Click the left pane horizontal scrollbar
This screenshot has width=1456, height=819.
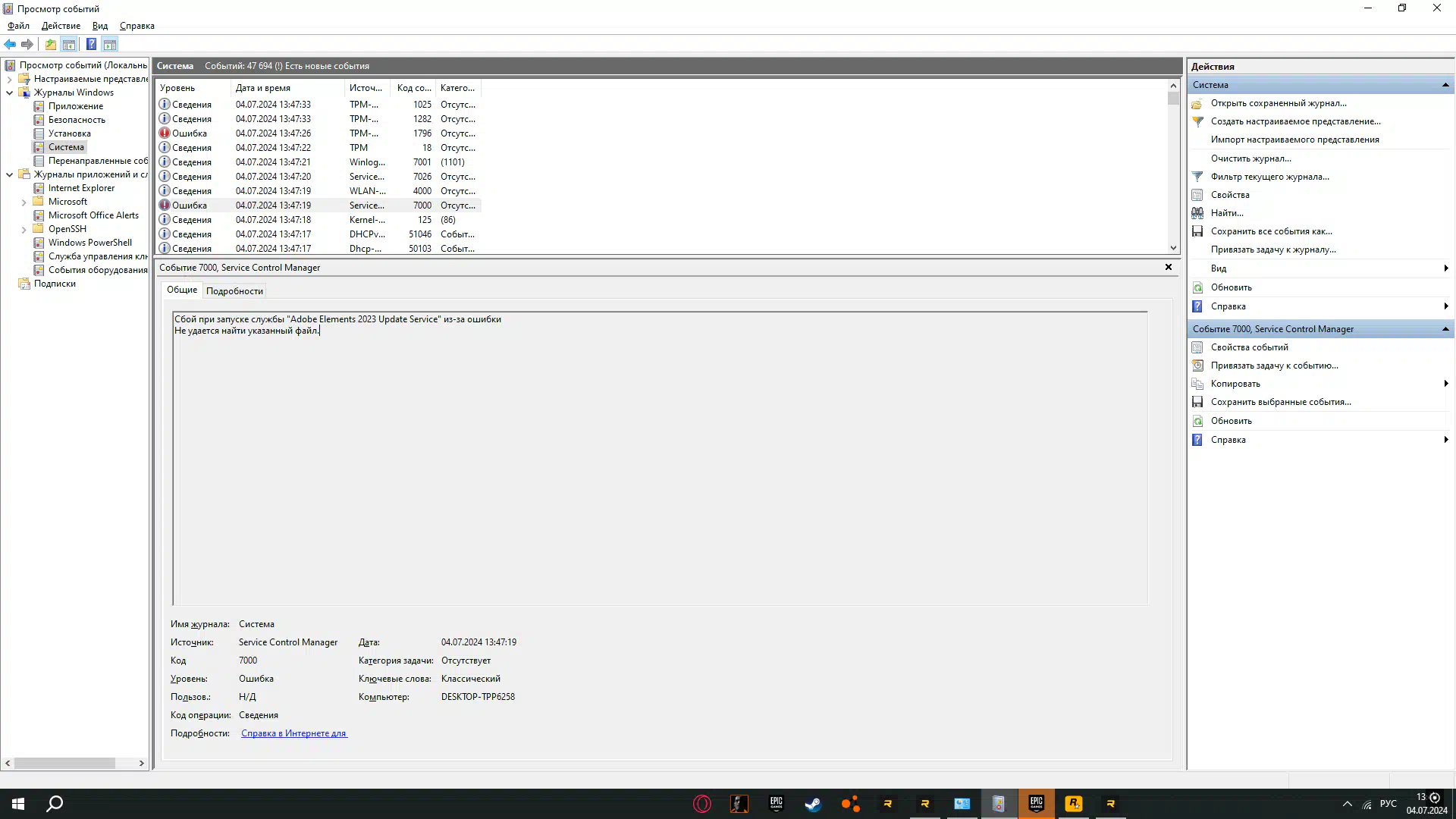click(x=64, y=764)
